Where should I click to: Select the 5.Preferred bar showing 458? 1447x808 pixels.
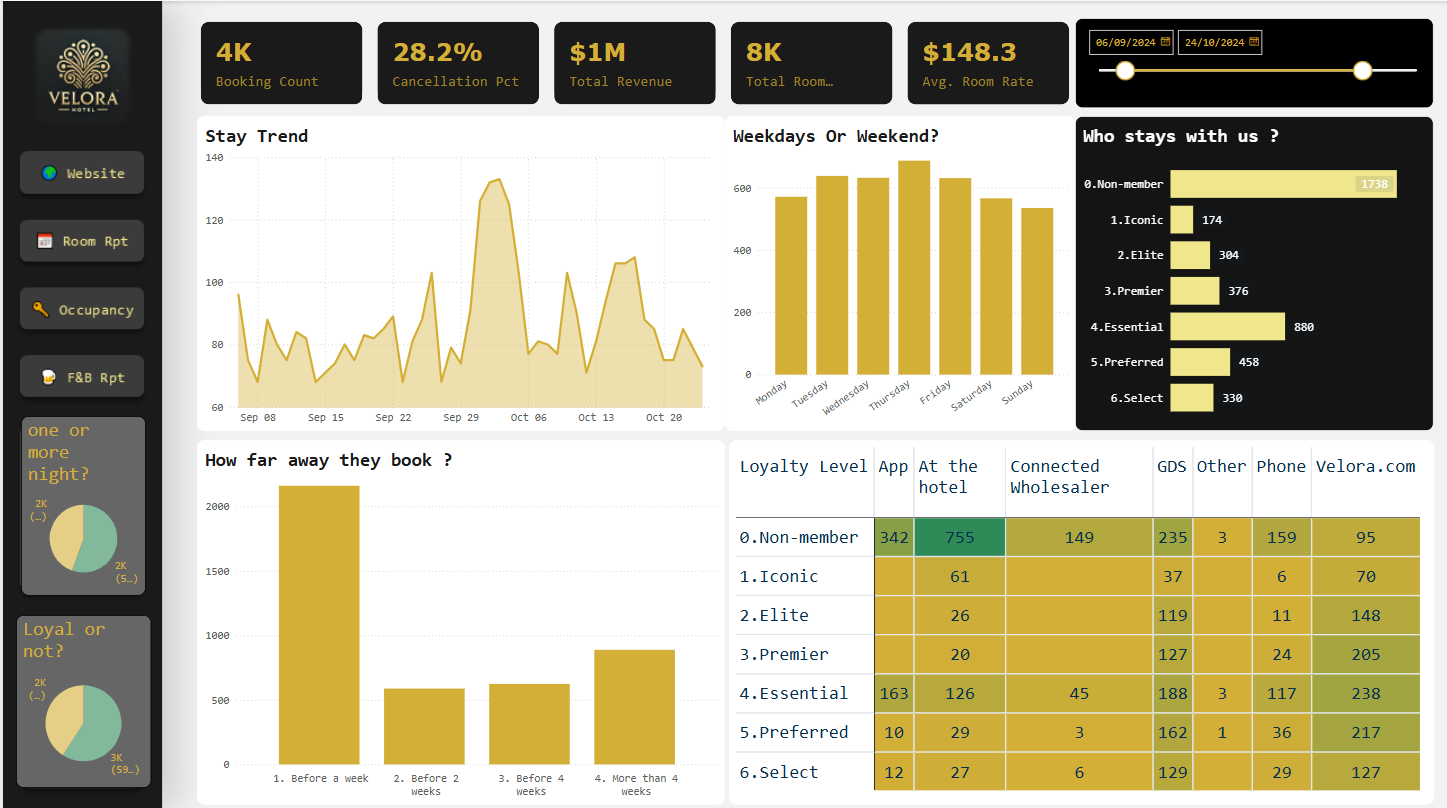tap(1200, 362)
